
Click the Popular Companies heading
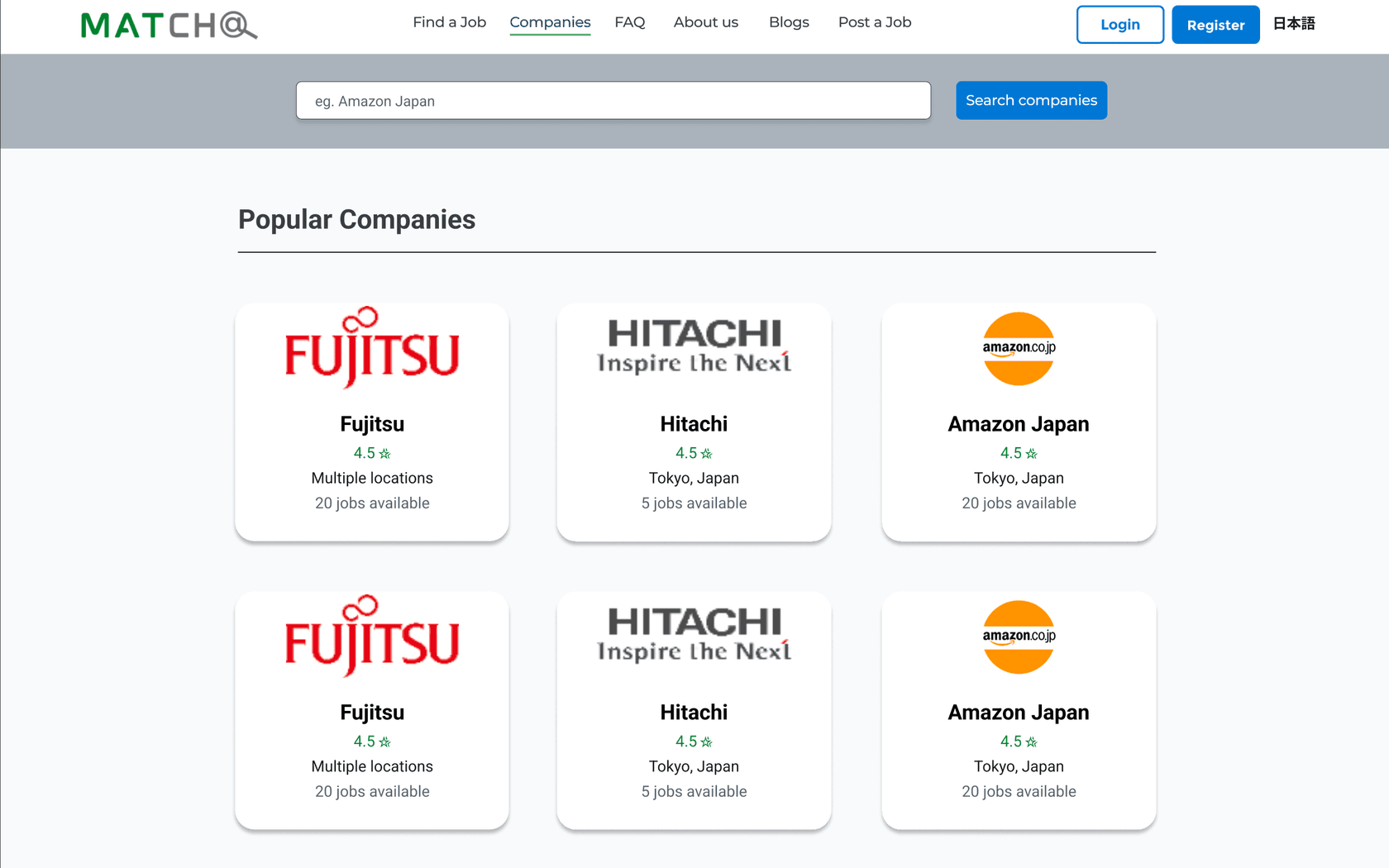(x=356, y=220)
